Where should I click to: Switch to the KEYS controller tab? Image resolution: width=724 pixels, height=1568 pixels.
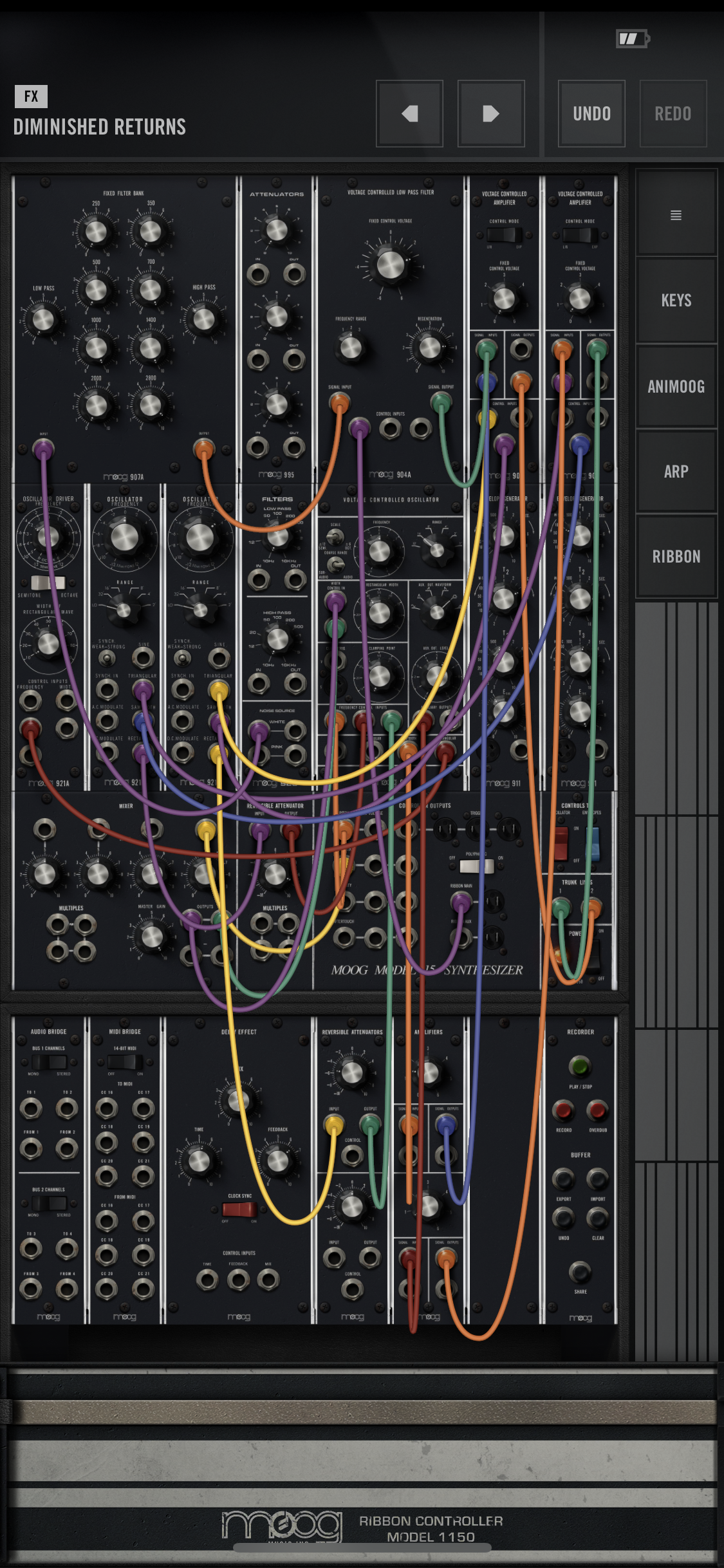pos(676,300)
